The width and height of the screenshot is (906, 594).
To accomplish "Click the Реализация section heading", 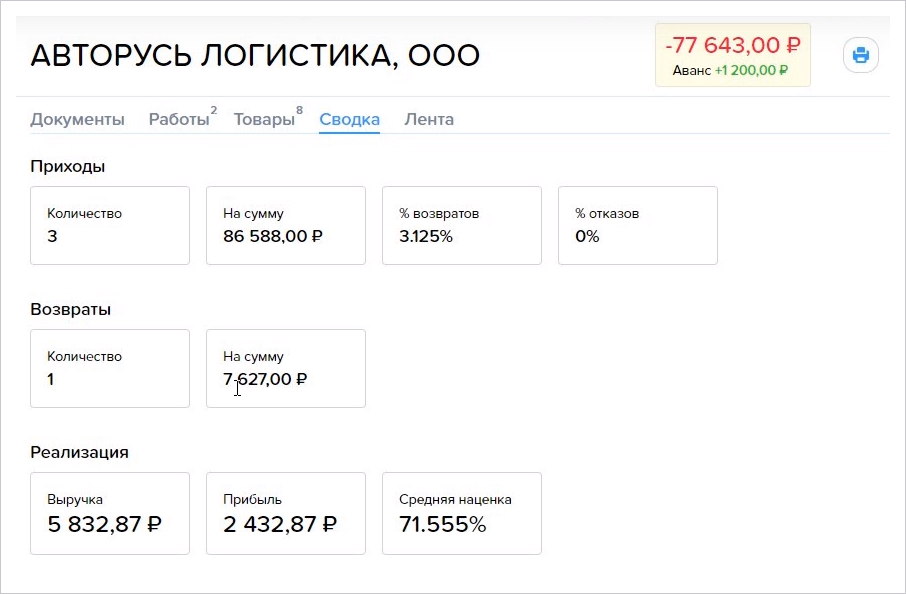I will pos(79,452).
